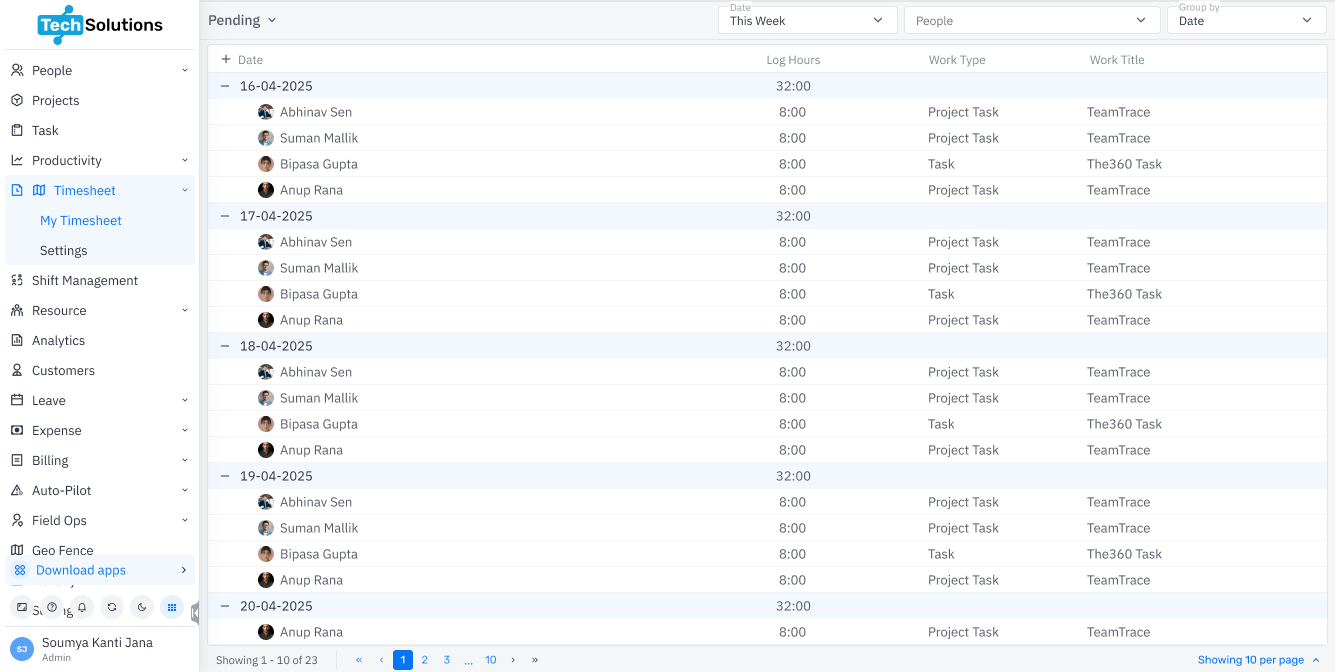This screenshot has width=1335, height=672.
Task: Collapse the 18-04-2025 date group
Action: (x=225, y=346)
